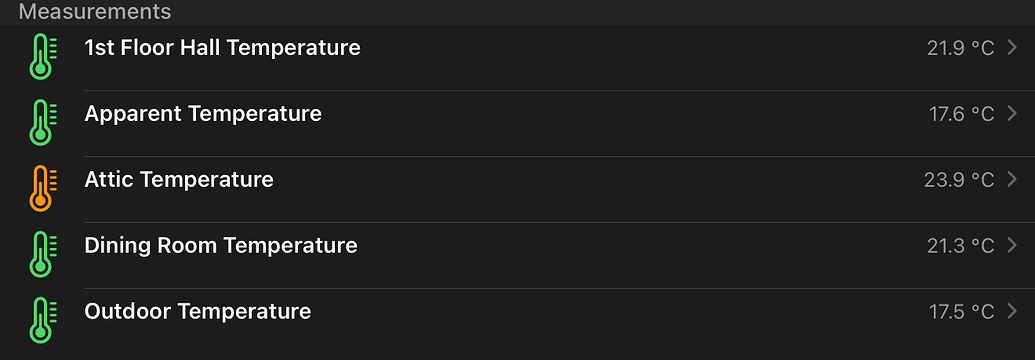Image resolution: width=1035 pixels, height=360 pixels.
Task: Expand 1st Floor Hall Temperature chevron
Action: (1013, 48)
